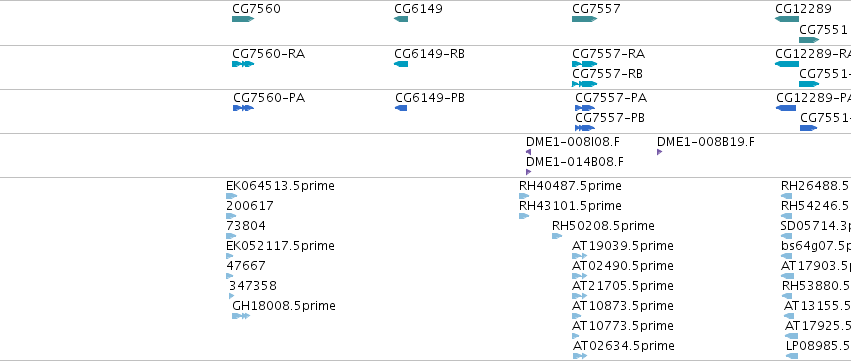Click the CG7557-RB transcript glyph
Image resolution: width=851 pixels, height=361 pixels.
tap(584, 84)
